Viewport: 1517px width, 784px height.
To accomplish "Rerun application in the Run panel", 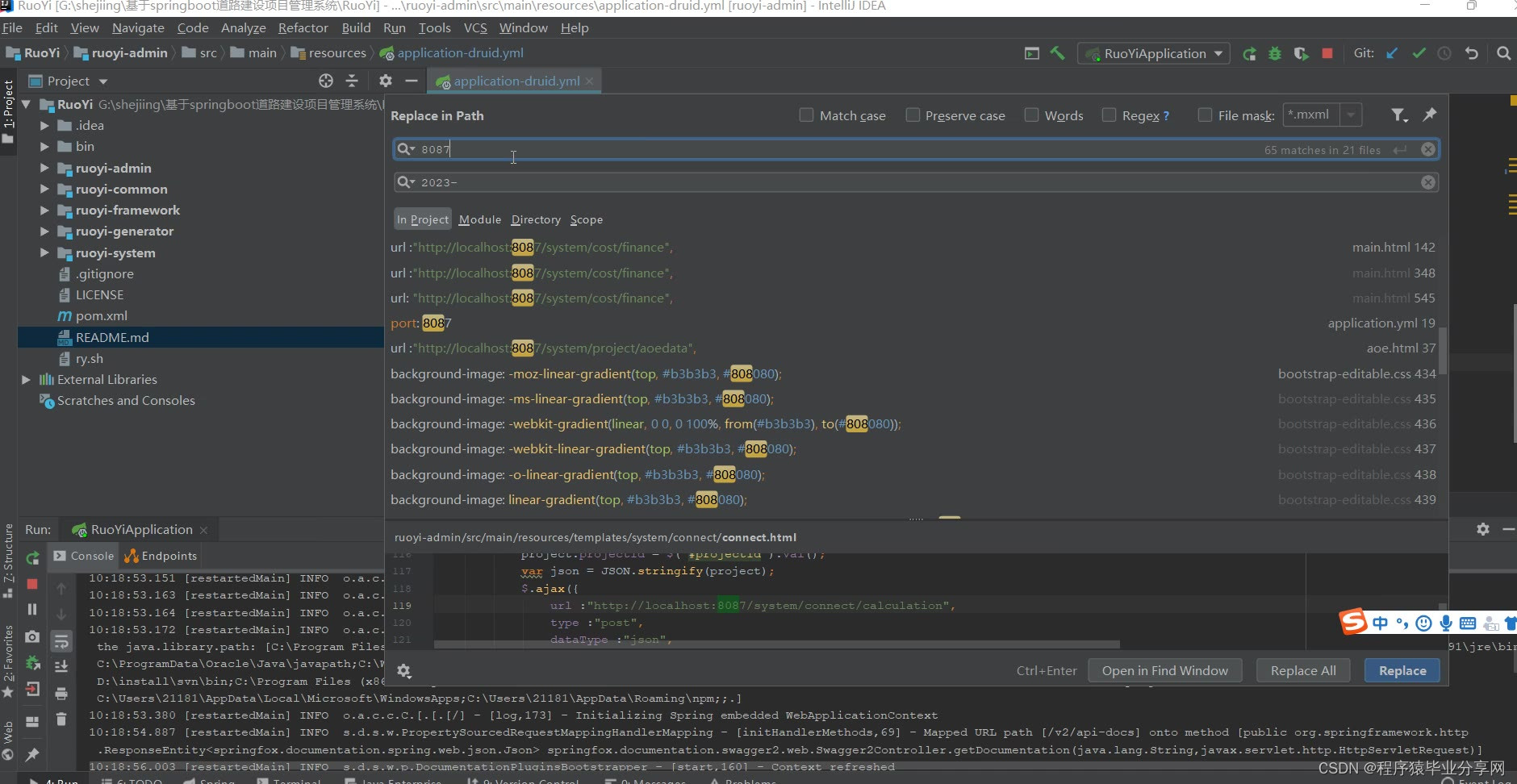I will [32, 557].
